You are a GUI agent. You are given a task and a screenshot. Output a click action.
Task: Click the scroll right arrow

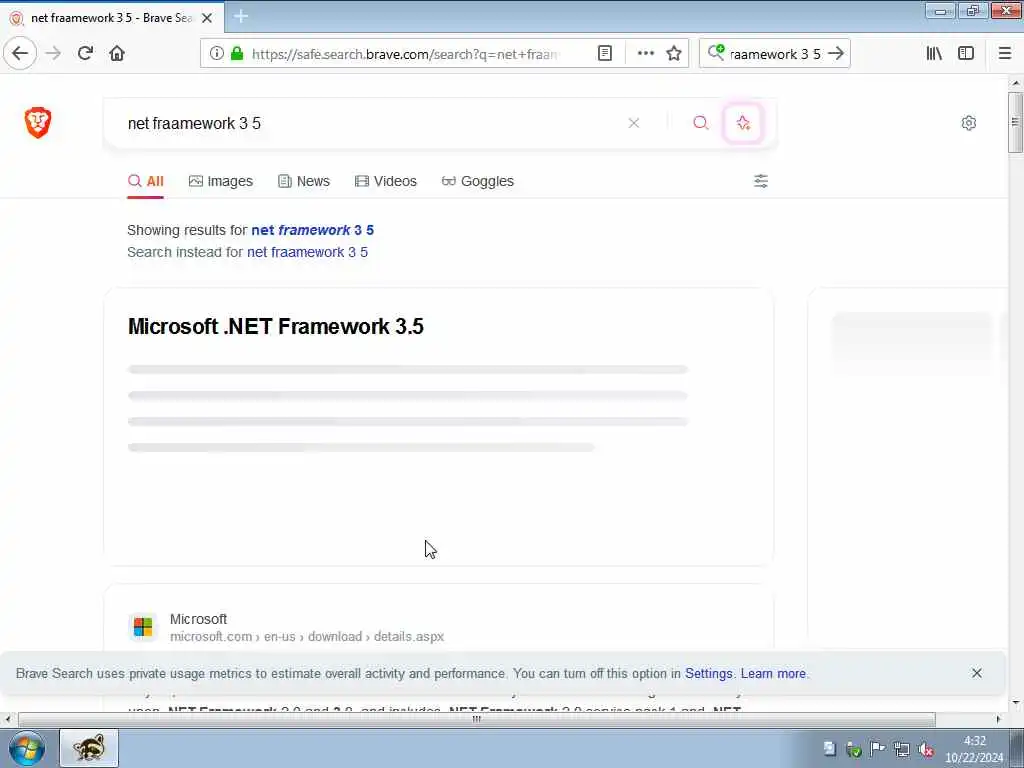coord(999,719)
